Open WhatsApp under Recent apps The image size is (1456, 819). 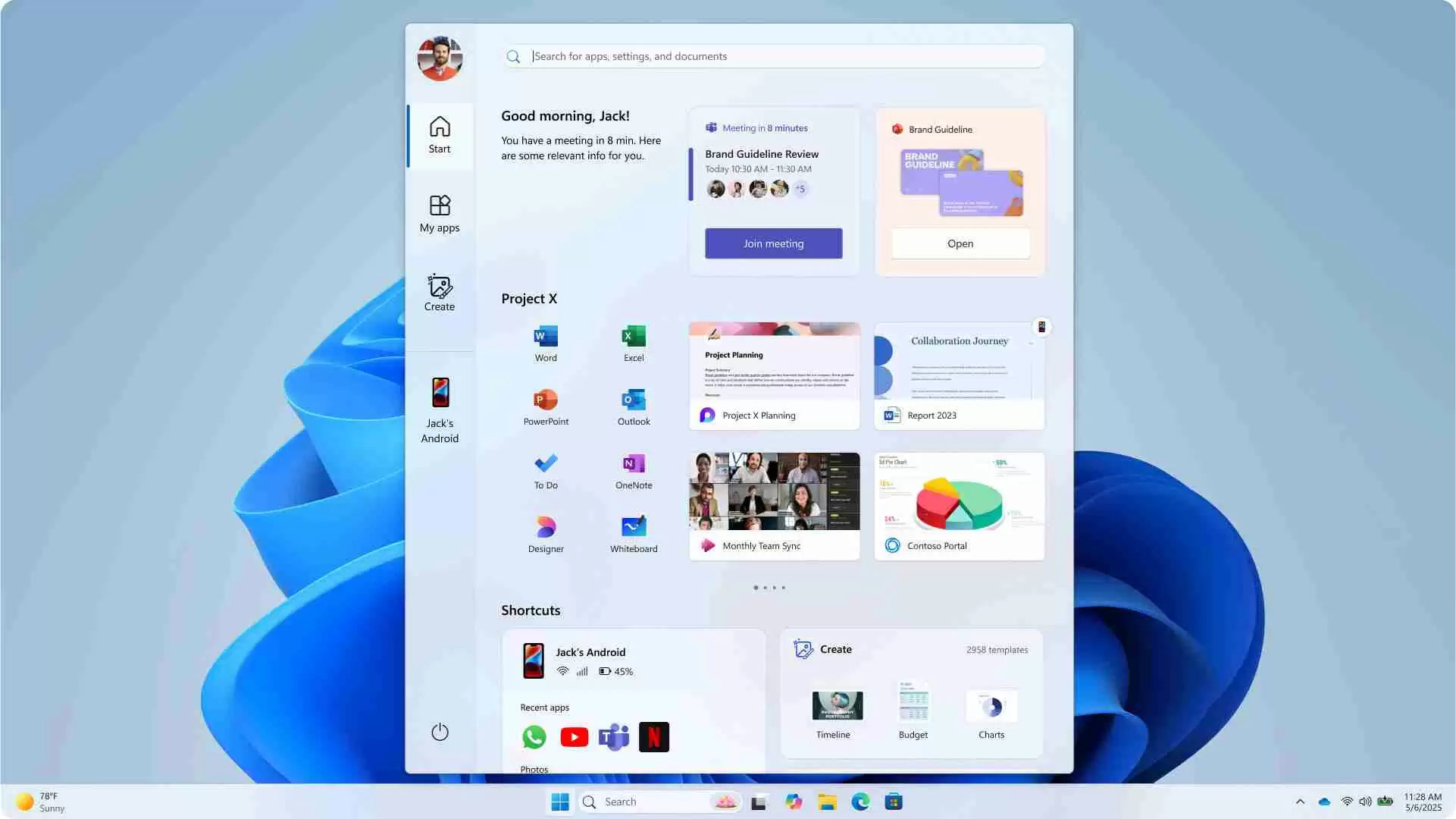coord(534,736)
